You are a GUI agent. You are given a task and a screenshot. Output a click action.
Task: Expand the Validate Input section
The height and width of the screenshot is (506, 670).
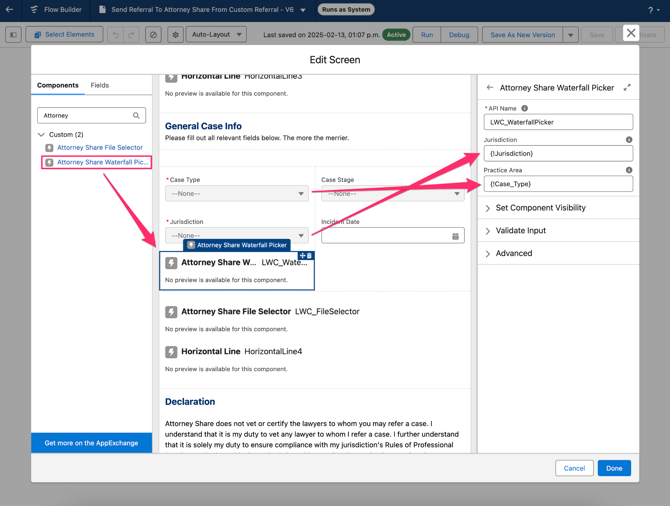click(x=520, y=231)
